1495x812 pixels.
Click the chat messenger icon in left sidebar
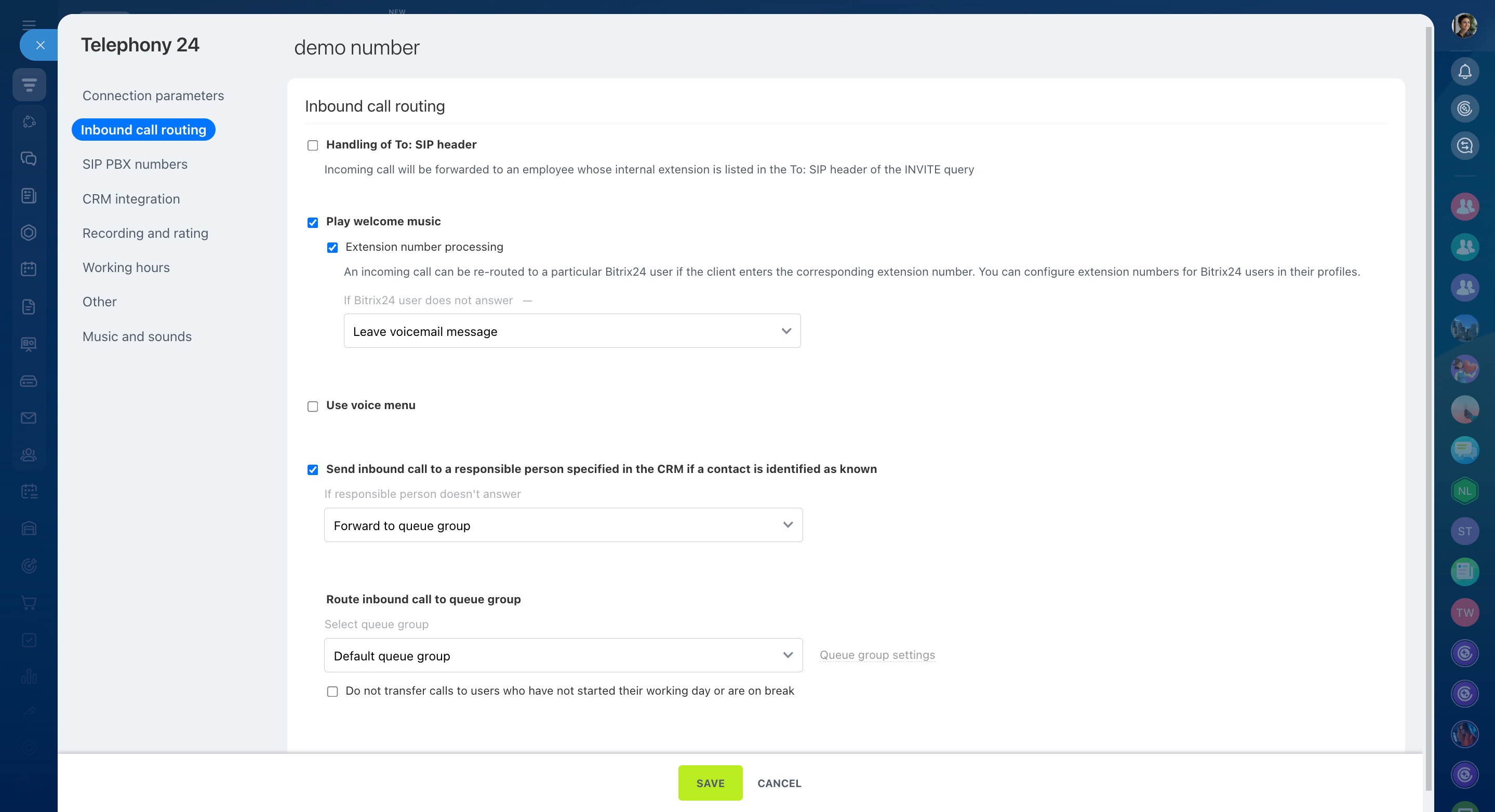[29, 158]
